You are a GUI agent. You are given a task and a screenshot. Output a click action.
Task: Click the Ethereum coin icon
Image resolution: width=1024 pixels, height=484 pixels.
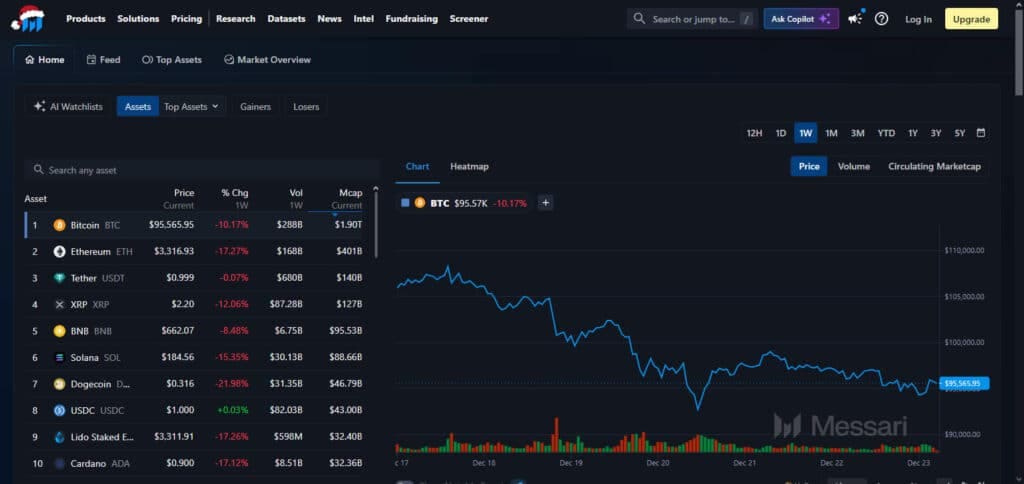[59, 251]
